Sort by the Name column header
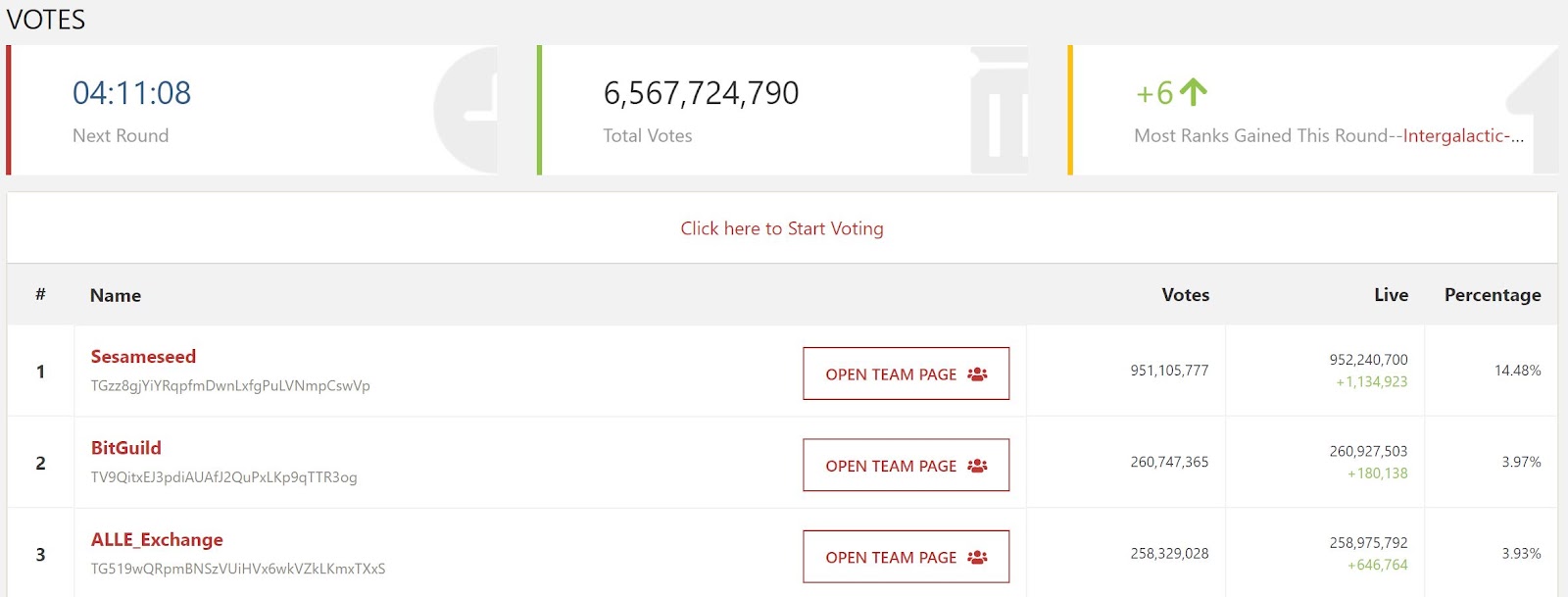This screenshot has width=1568, height=597. [116, 295]
